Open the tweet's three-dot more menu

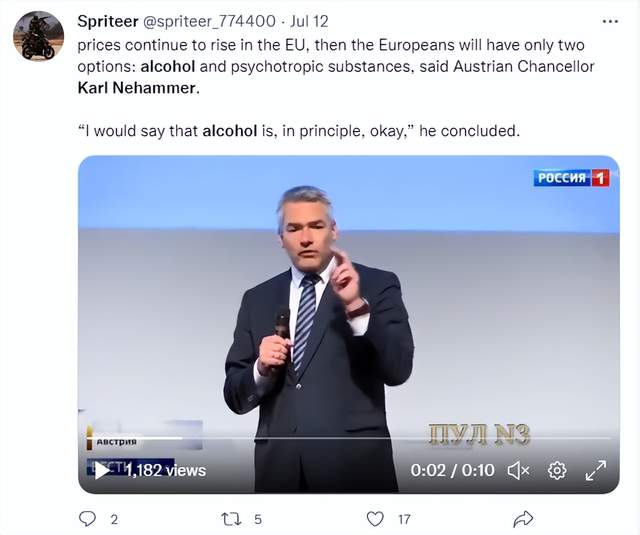609,21
